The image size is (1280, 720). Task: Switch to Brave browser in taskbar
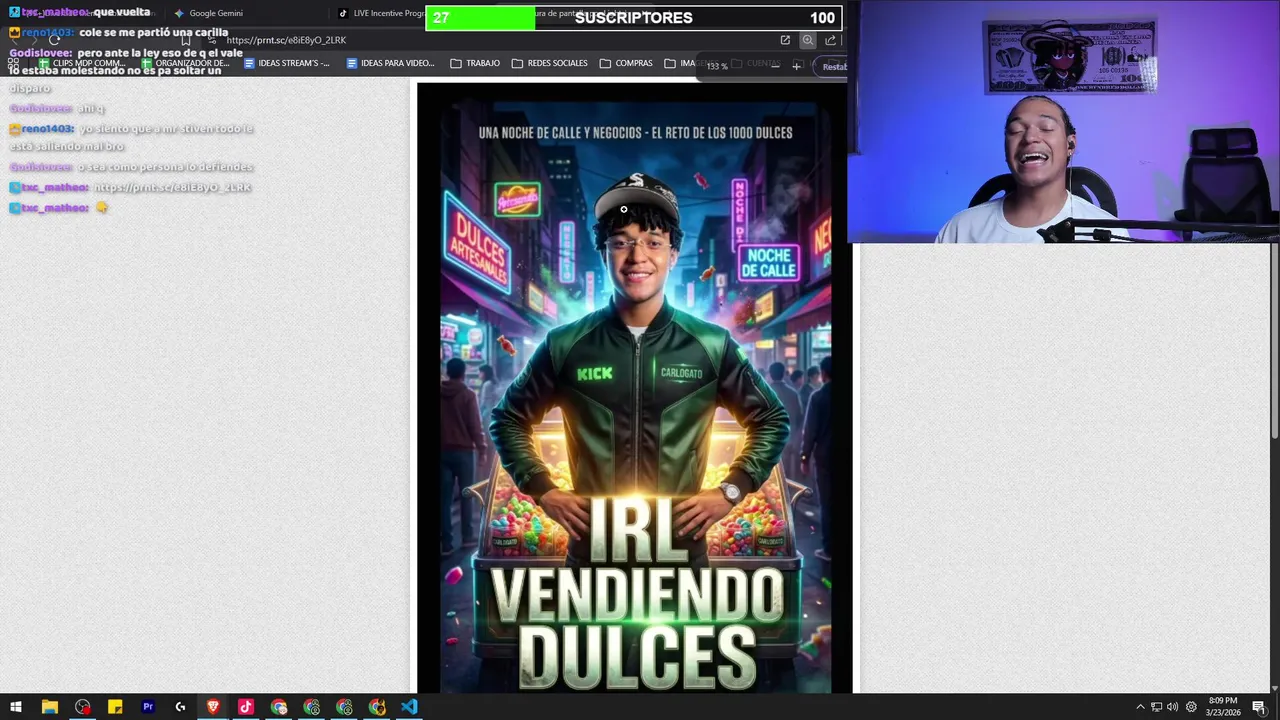pos(213,707)
